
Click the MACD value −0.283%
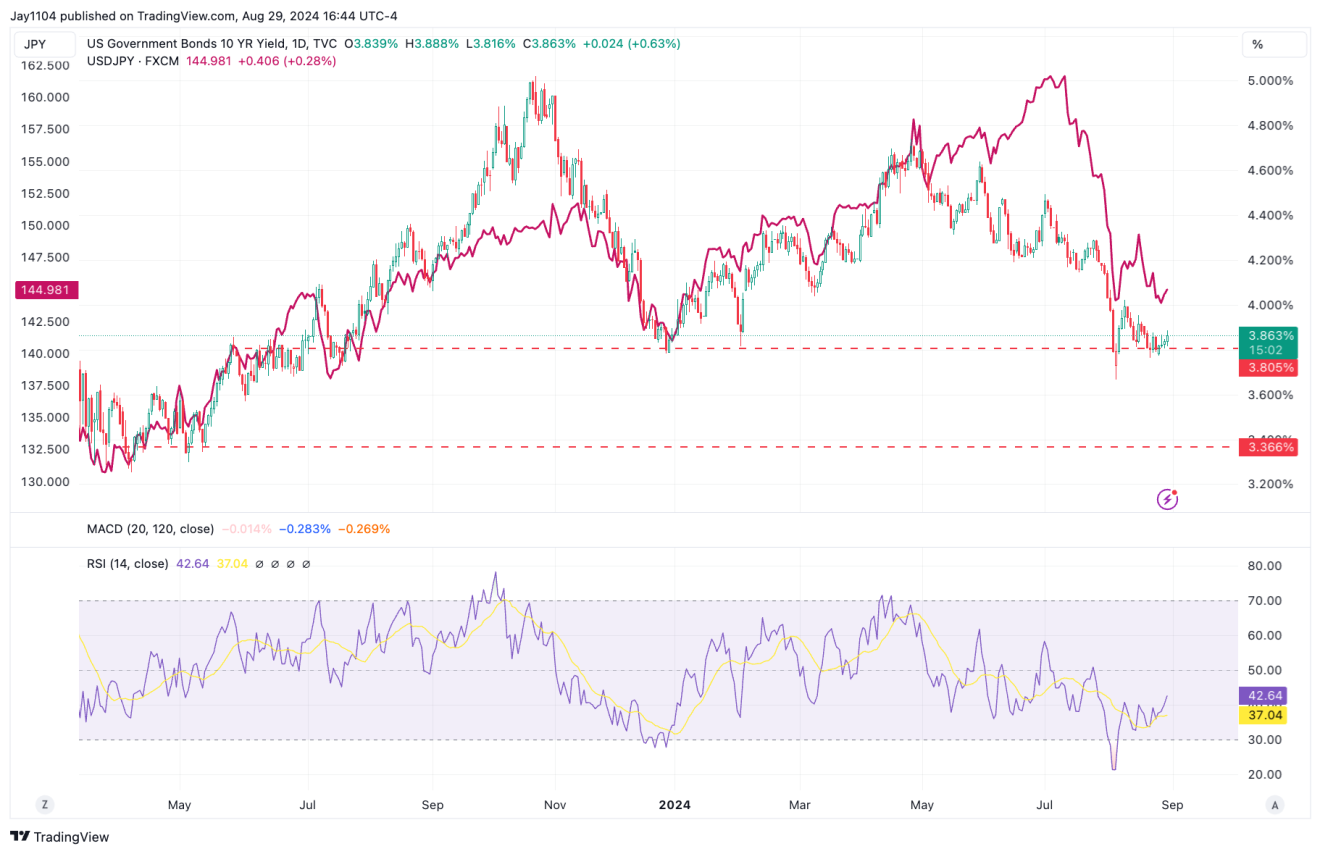click(x=304, y=529)
